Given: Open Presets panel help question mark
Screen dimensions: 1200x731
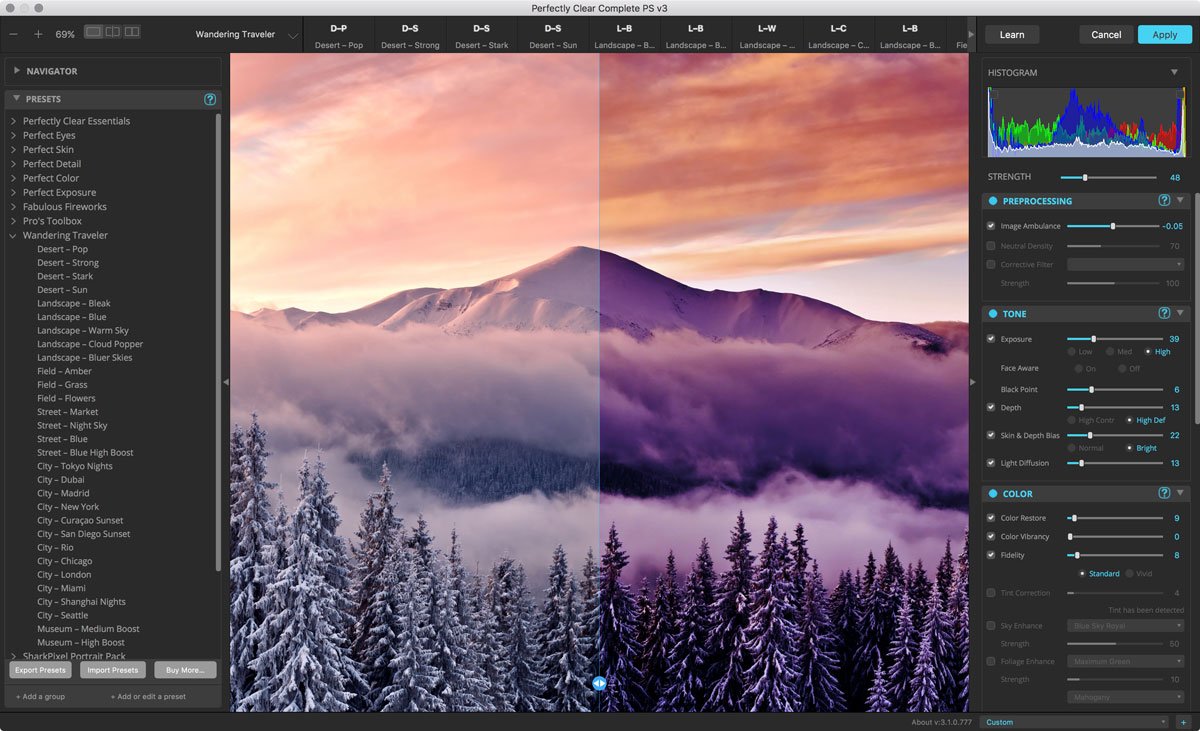Looking at the screenshot, I should point(210,99).
